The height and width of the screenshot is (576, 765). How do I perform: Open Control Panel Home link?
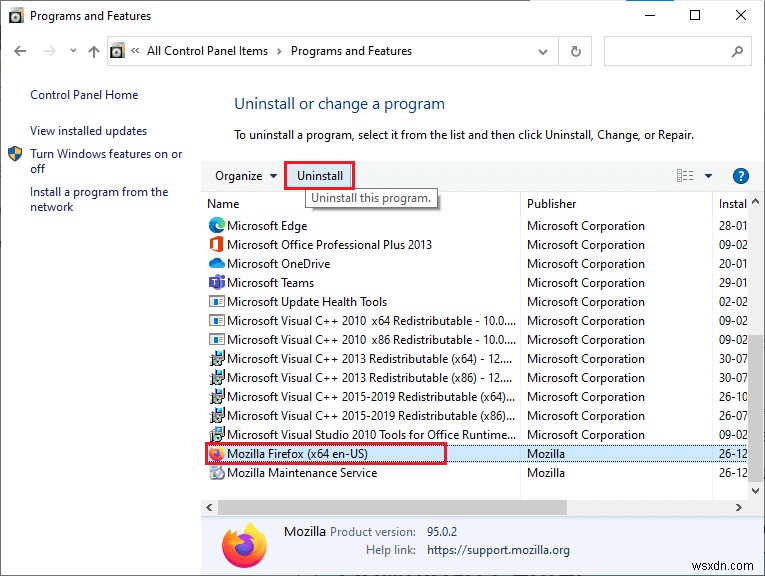tap(84, 95)
